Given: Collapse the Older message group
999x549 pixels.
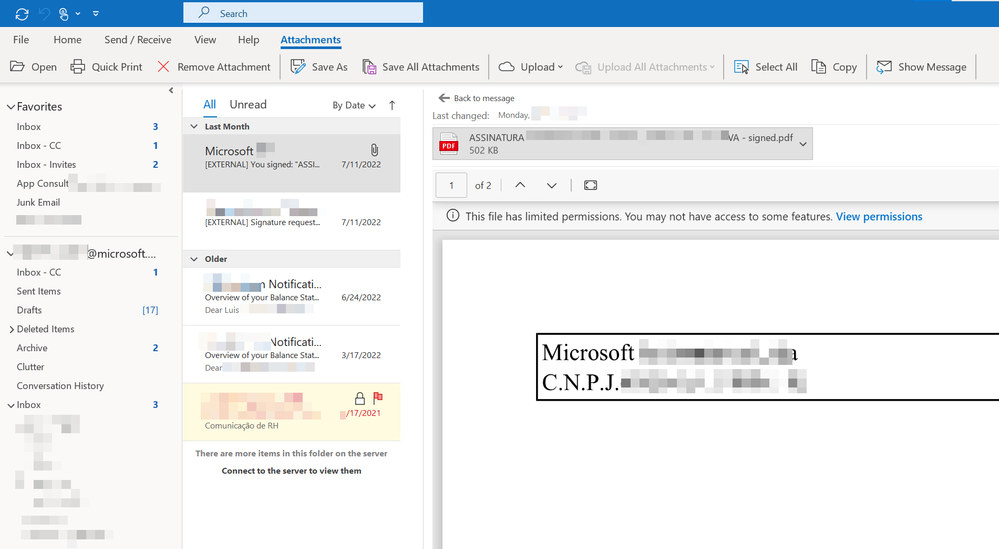Looking at the screenshot, I should (194, 259).
